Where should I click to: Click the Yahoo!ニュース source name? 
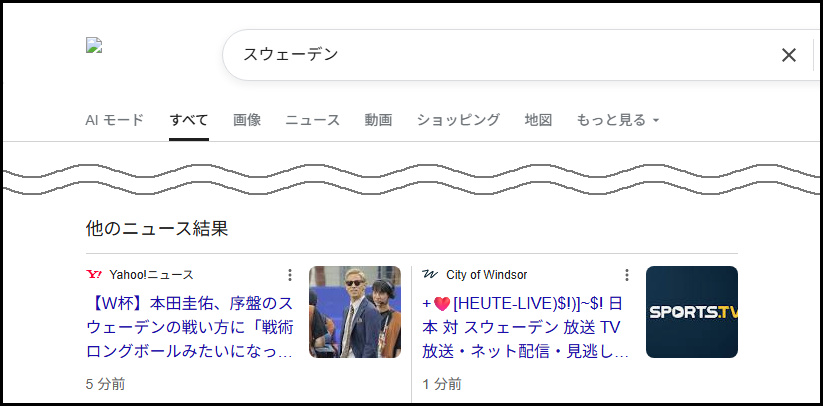151,274
